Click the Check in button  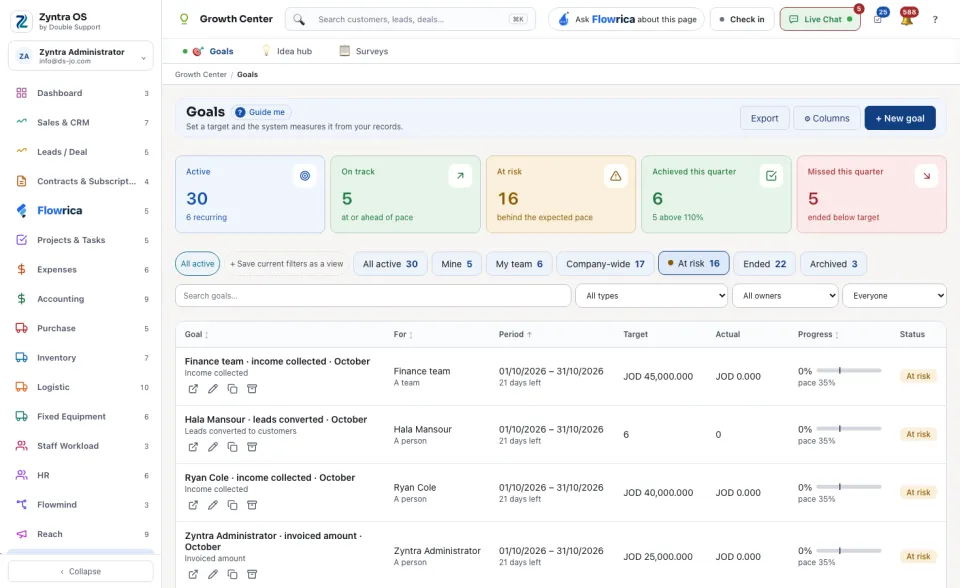tap(742, 19)
